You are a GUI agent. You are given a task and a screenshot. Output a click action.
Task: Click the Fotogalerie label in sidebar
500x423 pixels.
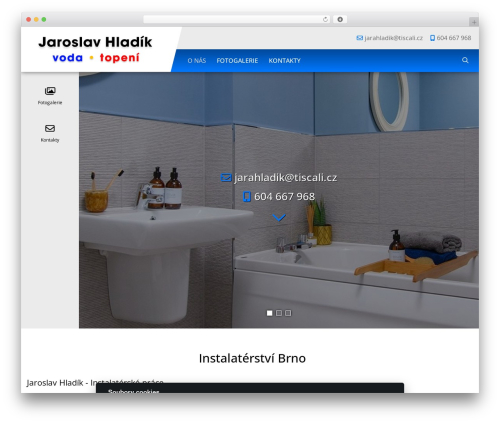coord(50,103)
